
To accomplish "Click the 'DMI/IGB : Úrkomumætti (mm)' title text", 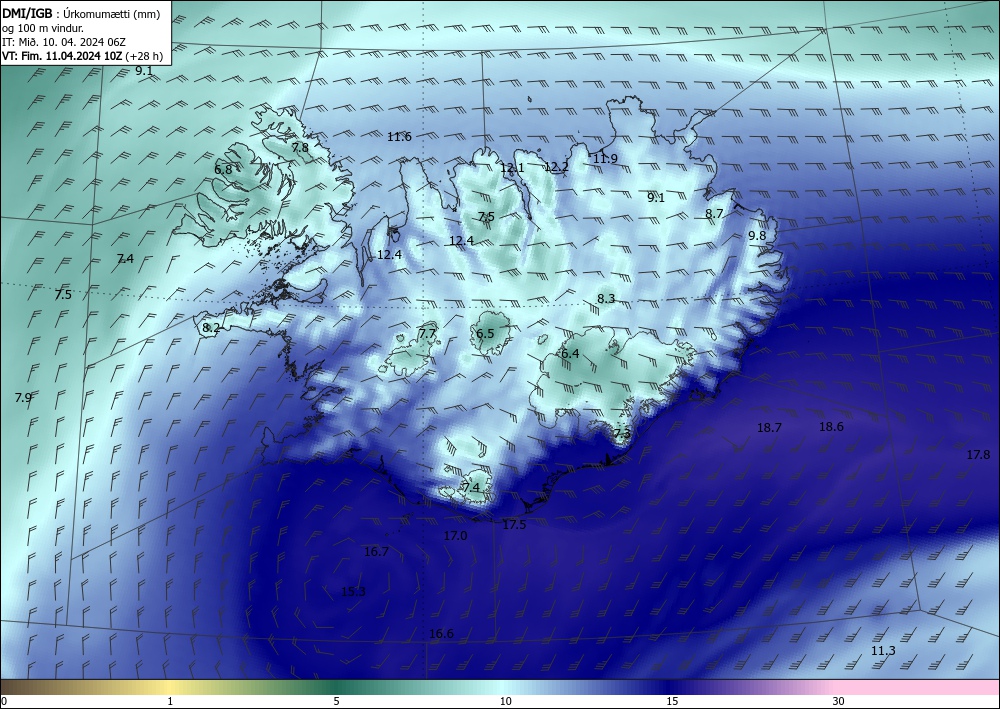I will click(81, 15).
